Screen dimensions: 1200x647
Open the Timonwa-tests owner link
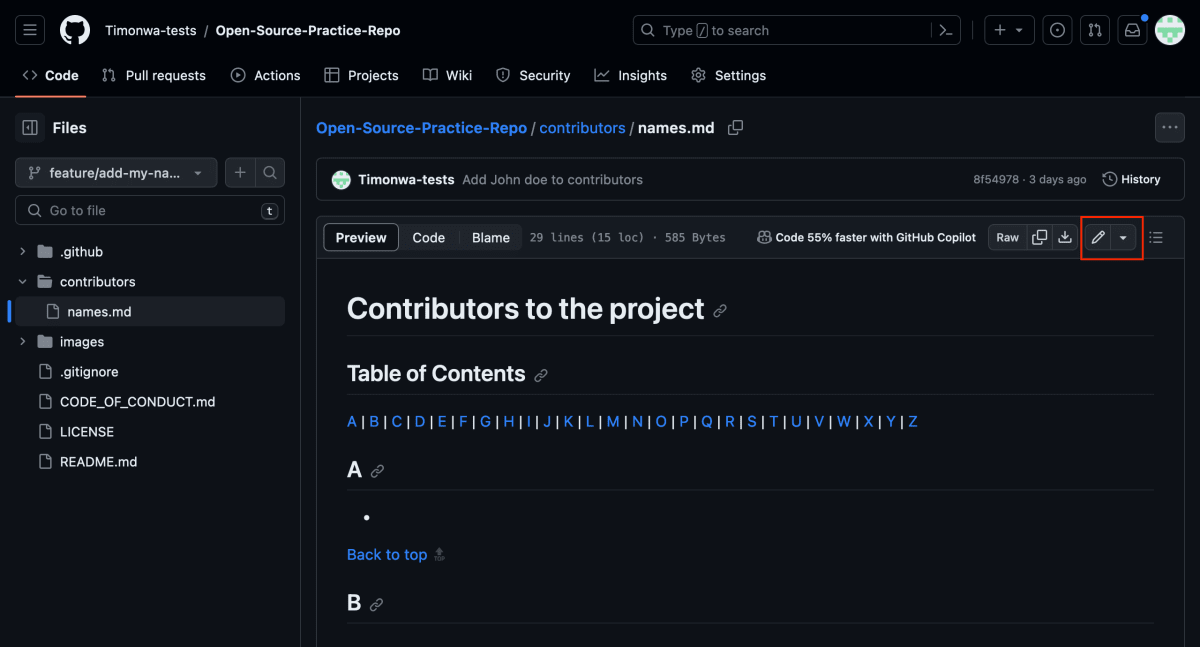[151, 30]
